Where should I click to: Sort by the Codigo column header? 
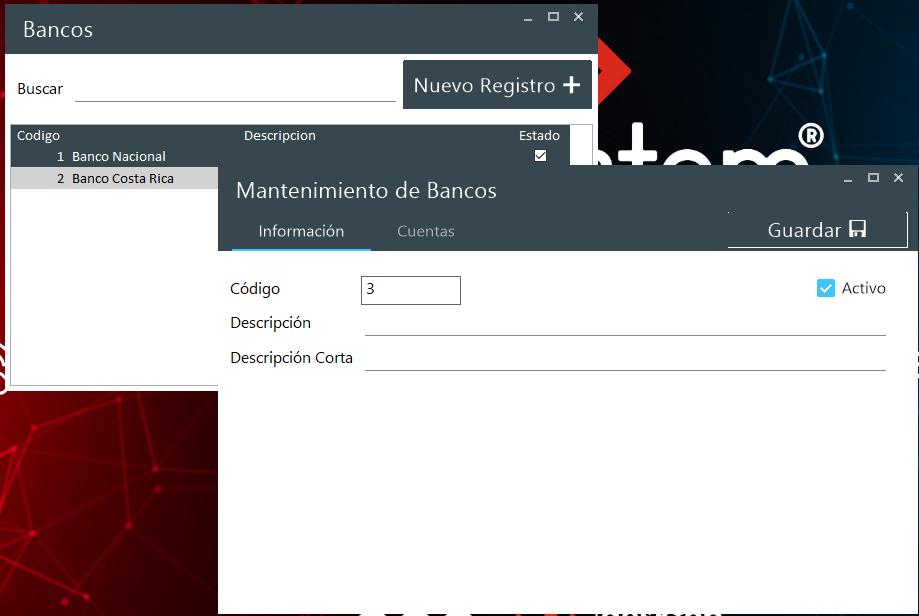tap(39, 135)
